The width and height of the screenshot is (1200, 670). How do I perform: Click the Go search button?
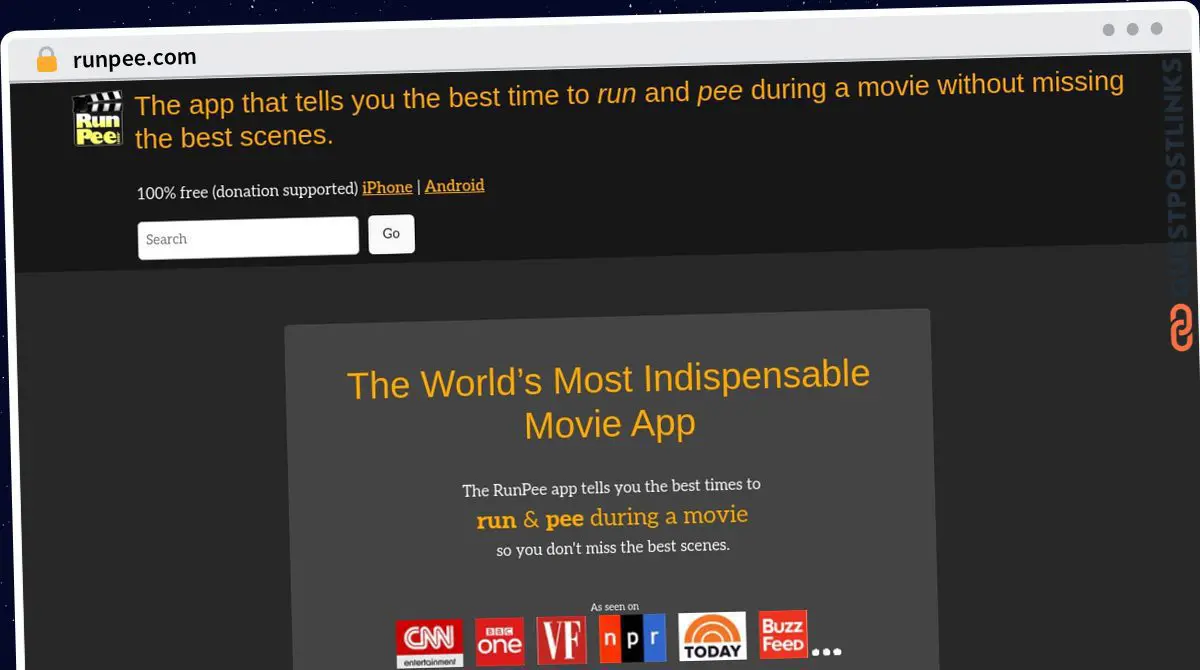click(391, 234)
